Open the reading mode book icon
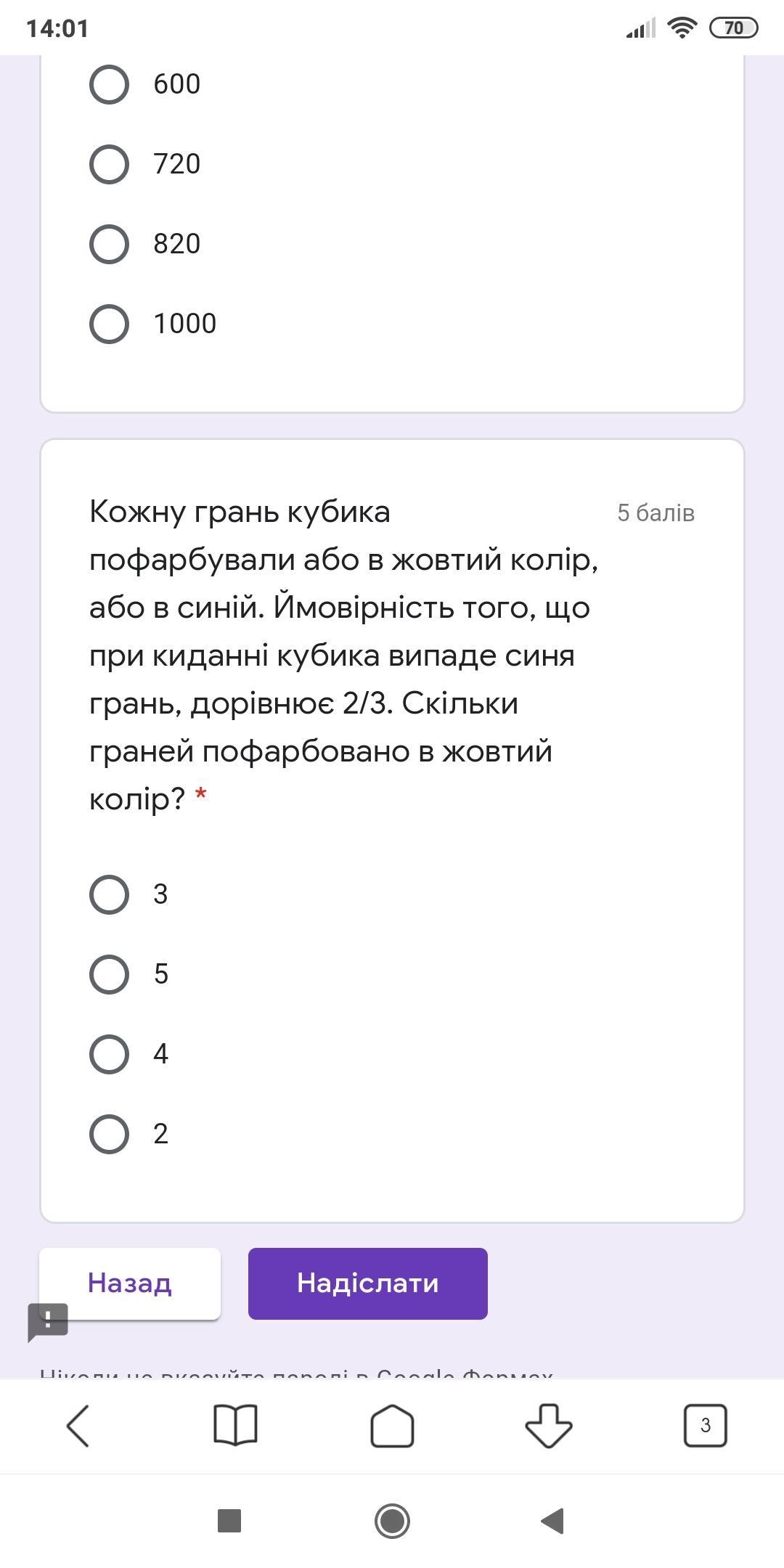Viewport: 784px width, 1568px height. coord(235,1426)
